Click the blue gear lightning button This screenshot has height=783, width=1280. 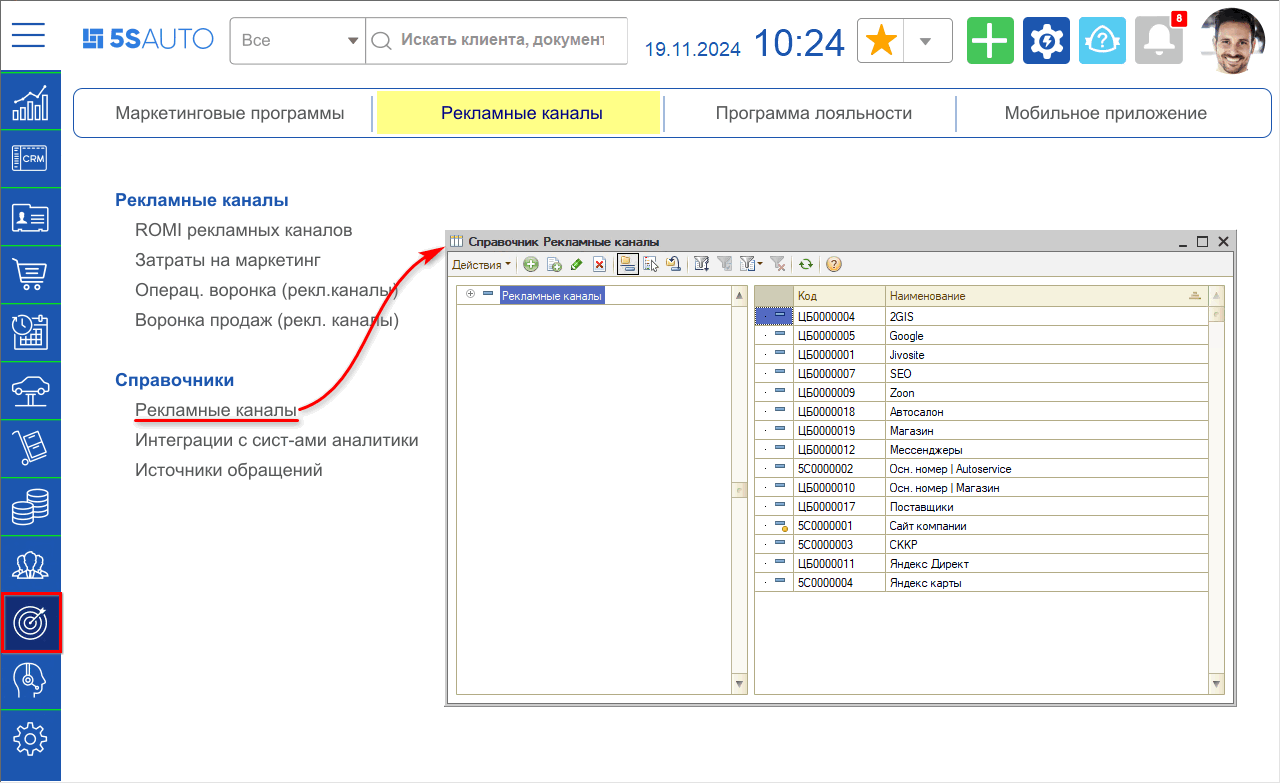click(1046, 41)
